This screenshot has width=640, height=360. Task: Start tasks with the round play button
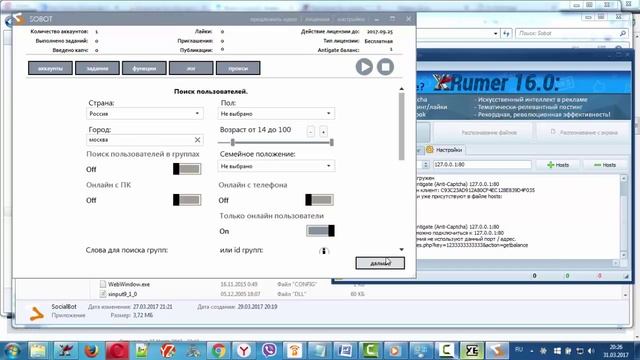tap(364, 67)
